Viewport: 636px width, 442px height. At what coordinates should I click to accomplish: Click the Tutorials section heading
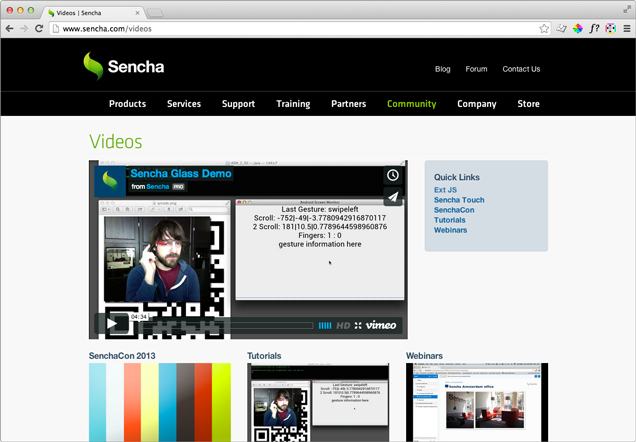tap(264, 356)
